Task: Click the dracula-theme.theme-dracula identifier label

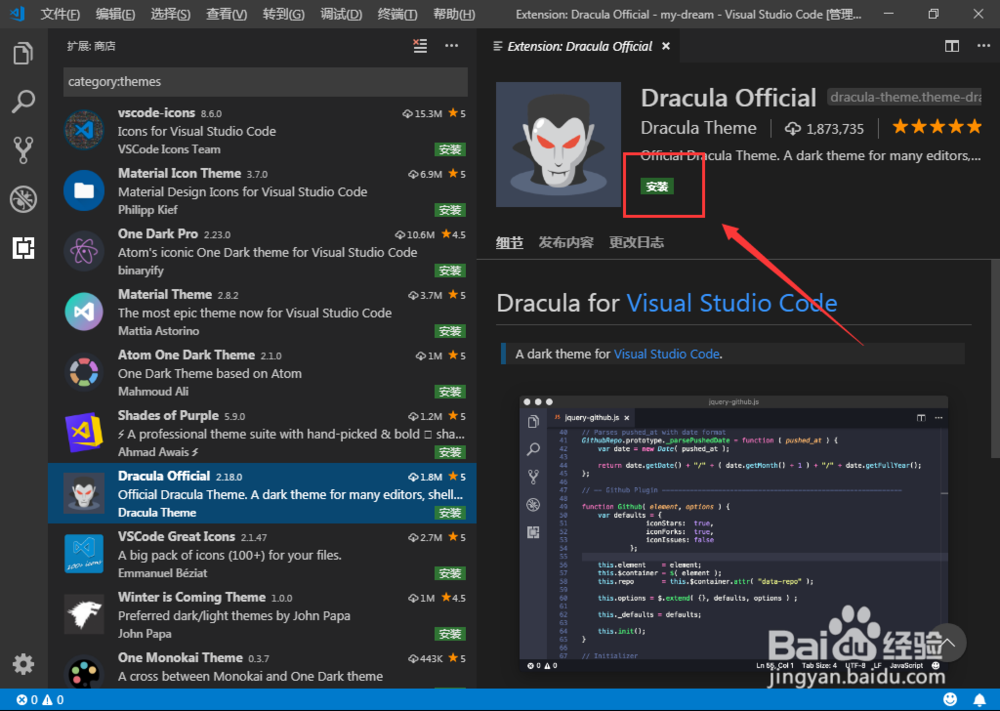Action: point(904,97)
